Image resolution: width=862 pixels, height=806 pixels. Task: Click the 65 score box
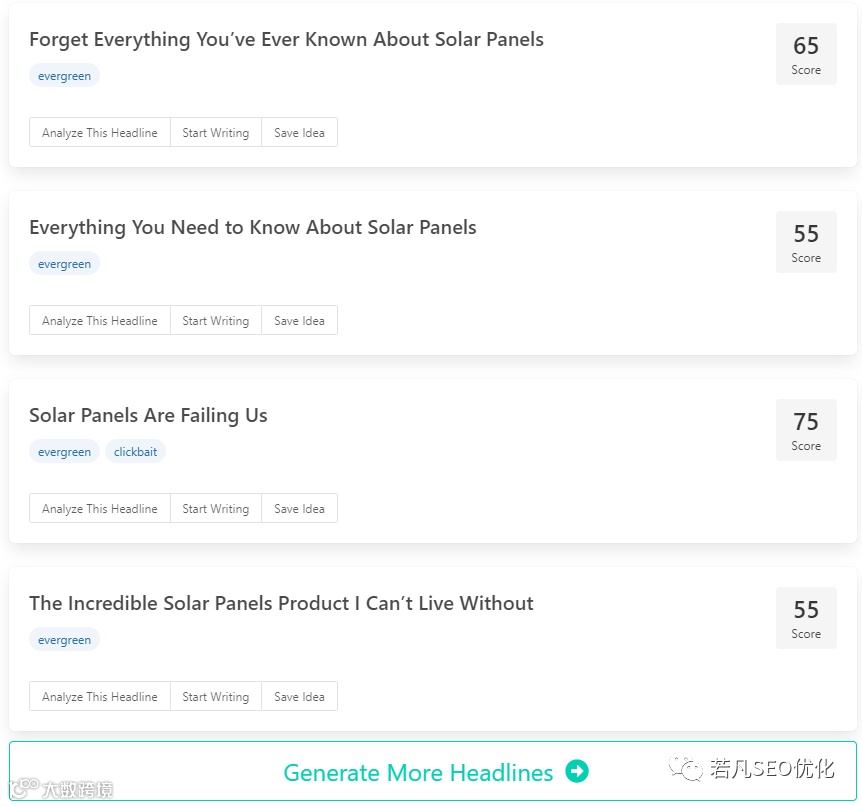[806, 54]
